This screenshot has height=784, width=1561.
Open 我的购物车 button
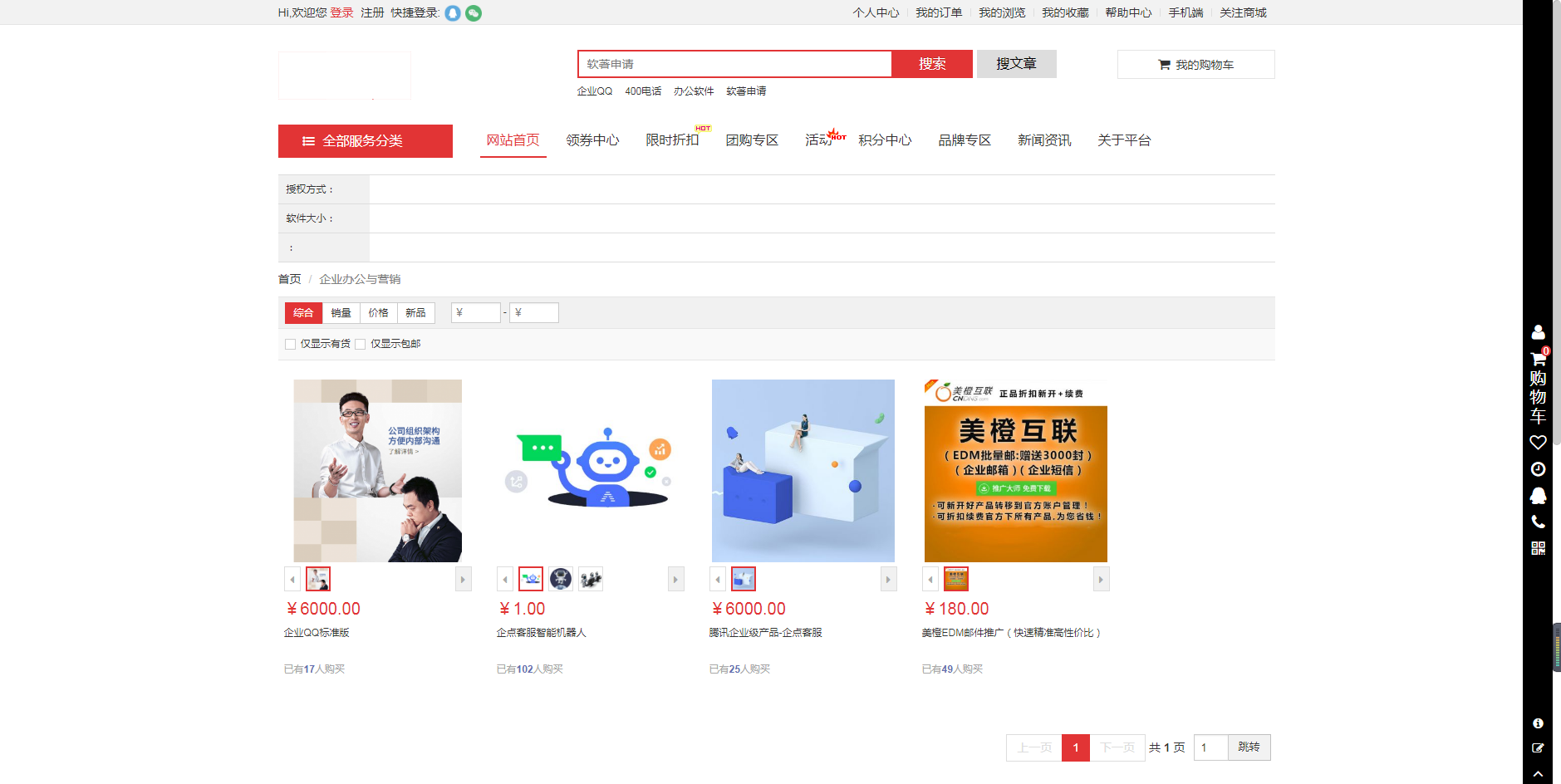click(x=1195, y=65)
